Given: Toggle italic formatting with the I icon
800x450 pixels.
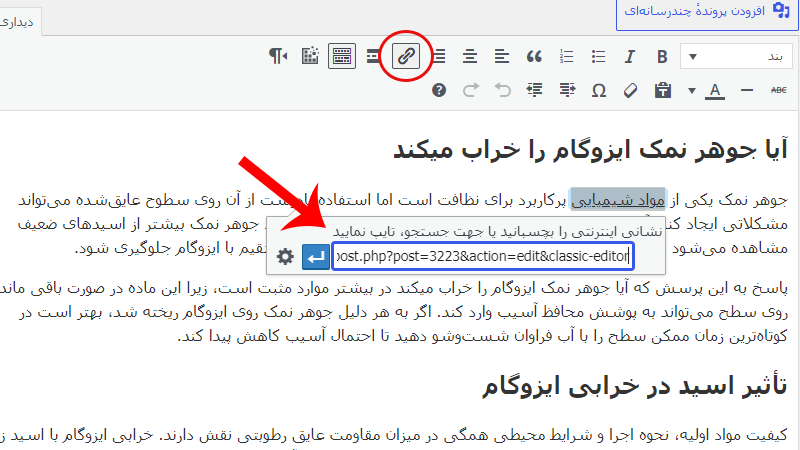Looking at the screenshot, I should (x=630, y=56).
